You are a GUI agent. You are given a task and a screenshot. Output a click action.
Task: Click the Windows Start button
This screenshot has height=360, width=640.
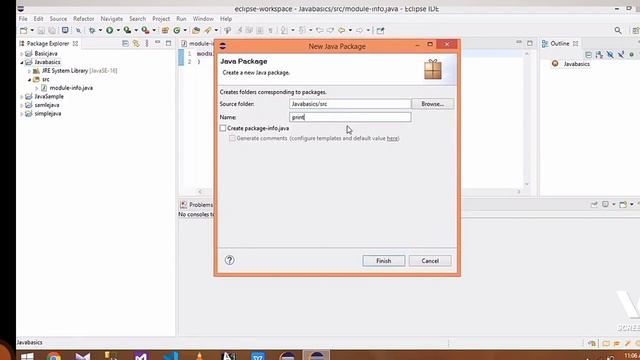click(27, 357)
